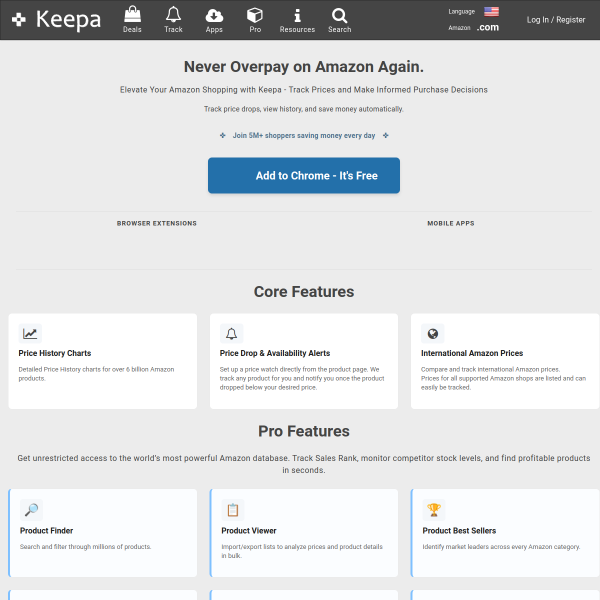The image size is (600, 600).
Task: Click the Pro Features heading
Action: [x=304, y=431]
